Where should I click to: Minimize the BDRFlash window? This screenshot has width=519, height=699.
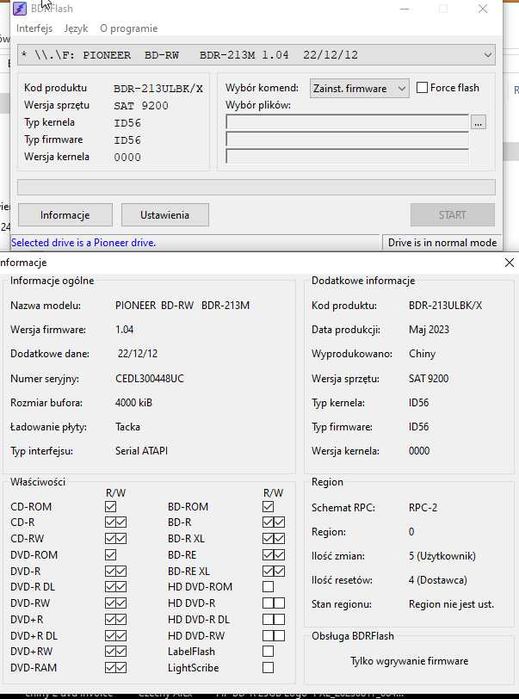405,8
